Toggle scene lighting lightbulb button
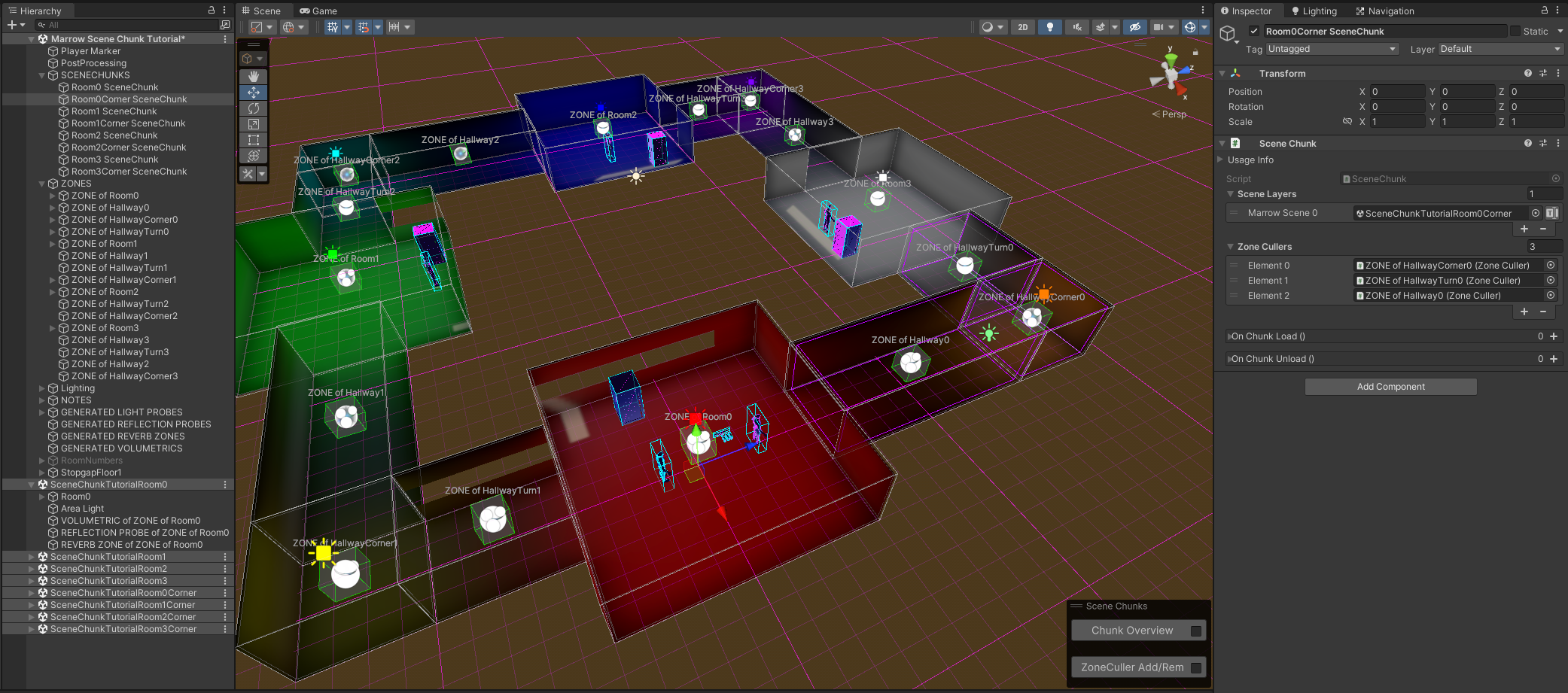1568x693 pixels. tap(1049, 27)
